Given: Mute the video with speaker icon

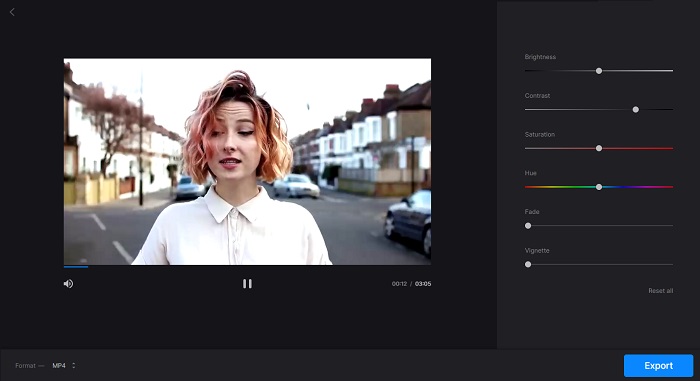Looking at the screenshot, I should (68, 284).
